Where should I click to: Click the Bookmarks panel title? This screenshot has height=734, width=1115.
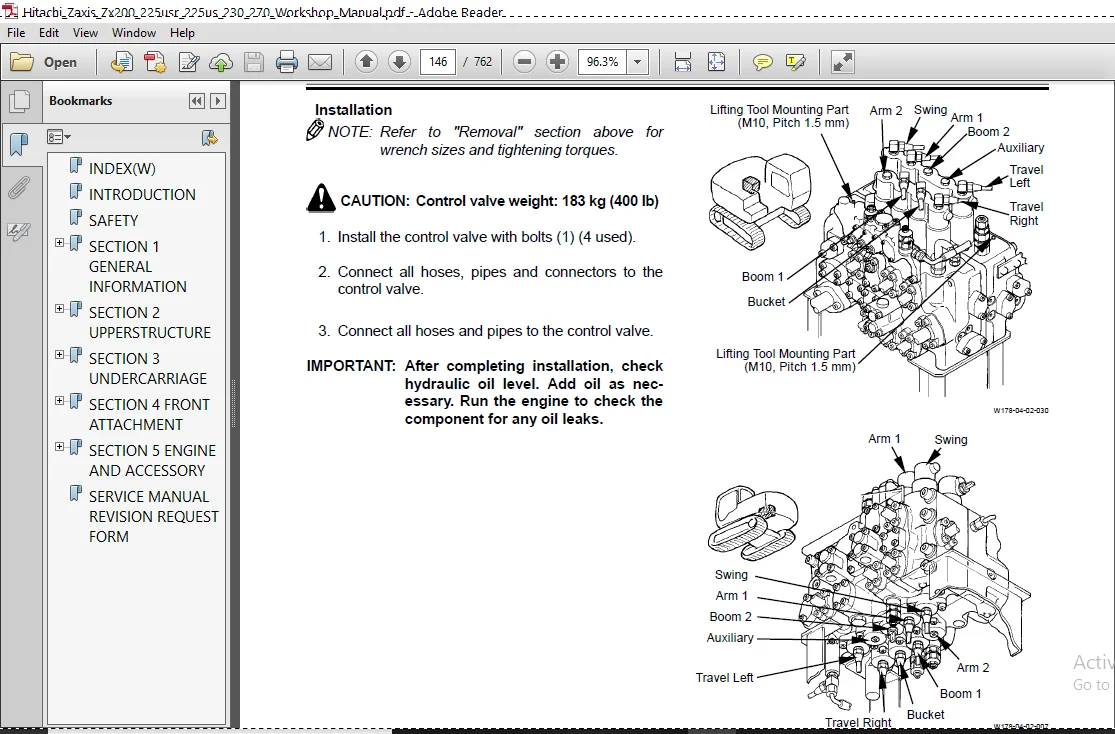coord(80,101)
